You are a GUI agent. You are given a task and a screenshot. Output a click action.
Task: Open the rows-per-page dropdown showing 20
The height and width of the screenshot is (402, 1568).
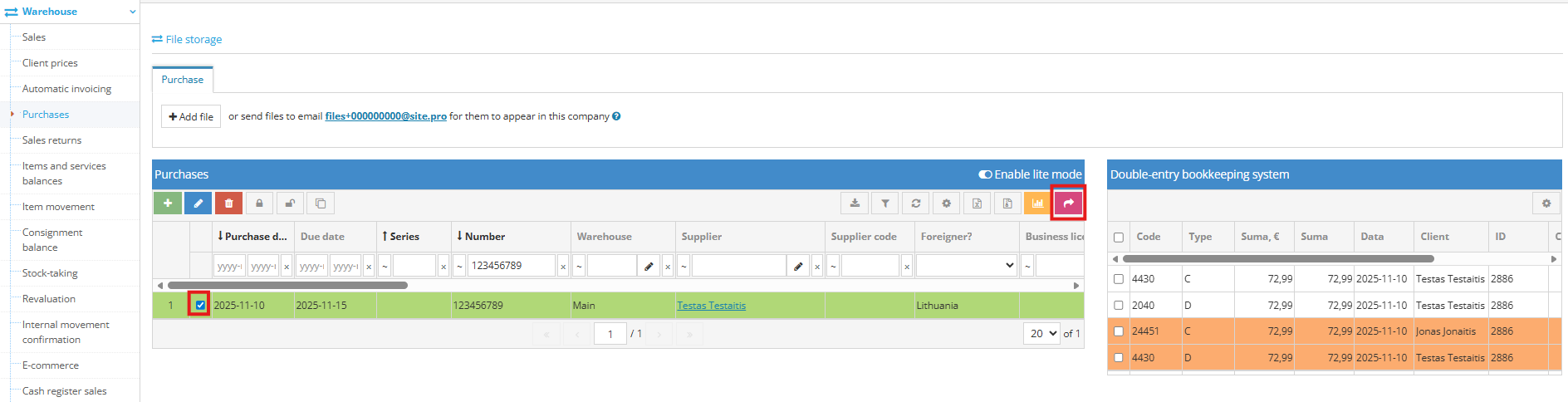(x=1043, y=334)
